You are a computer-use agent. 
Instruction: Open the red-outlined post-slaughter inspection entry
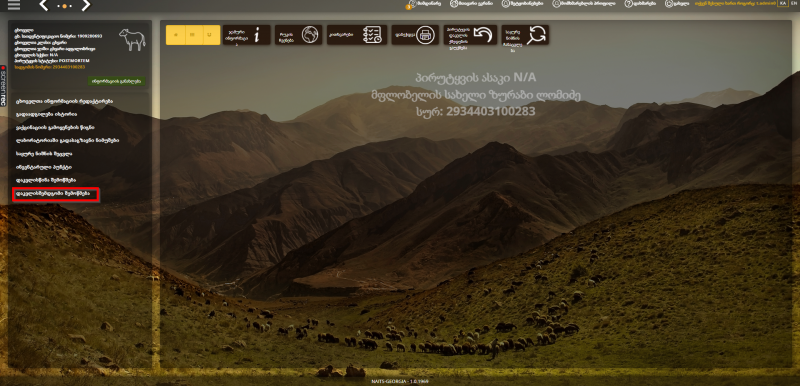pos(56,194)
